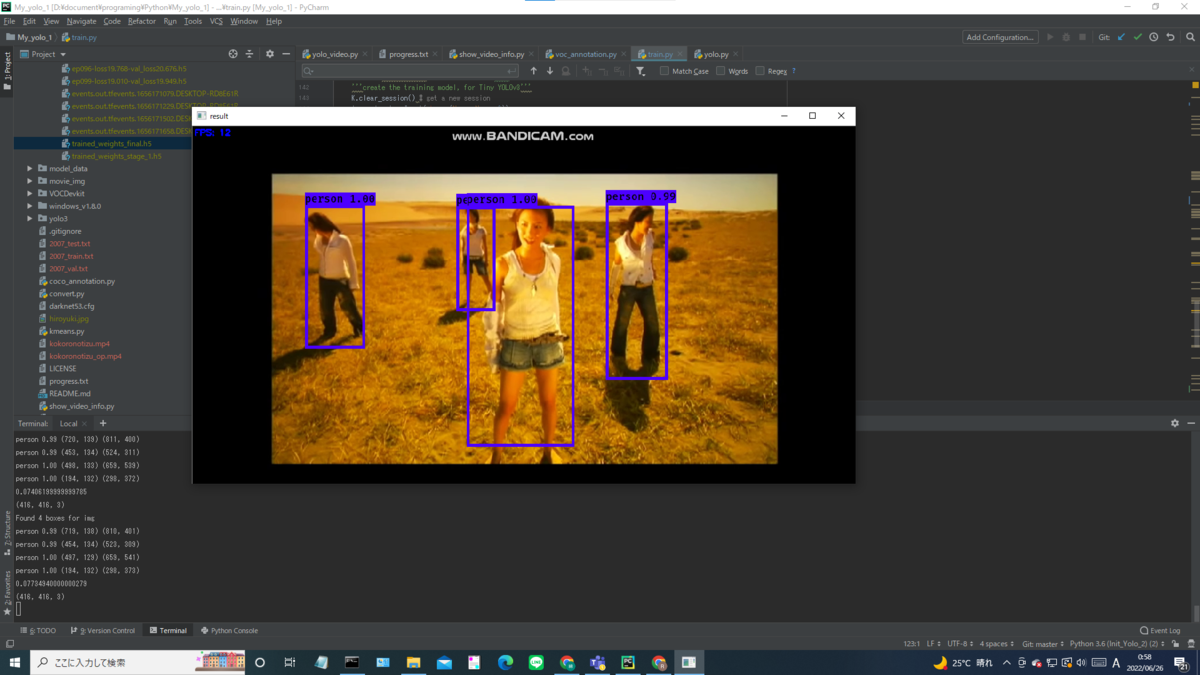Viewport: 1200px width, 675px height.
Task: Add a new terminal tab with plus icon
Action: pyautogui.click(x=102, y=423)
